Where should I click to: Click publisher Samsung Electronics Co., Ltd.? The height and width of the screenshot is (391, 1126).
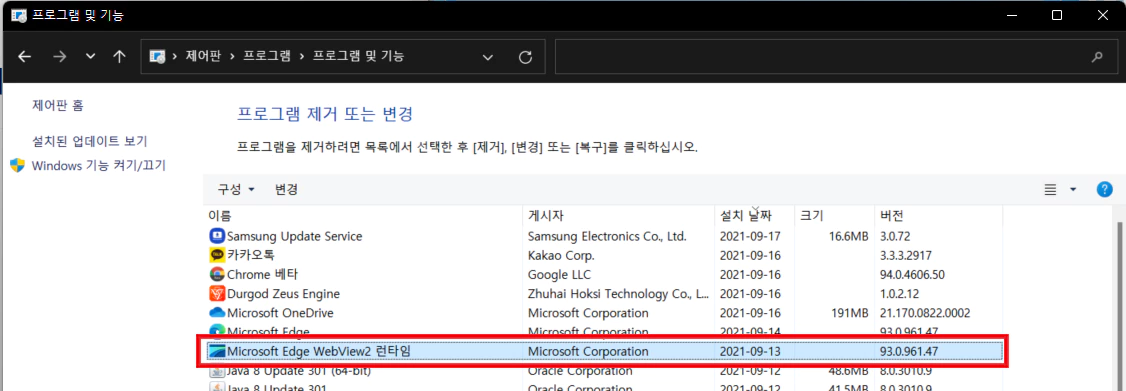pos(608,236)
